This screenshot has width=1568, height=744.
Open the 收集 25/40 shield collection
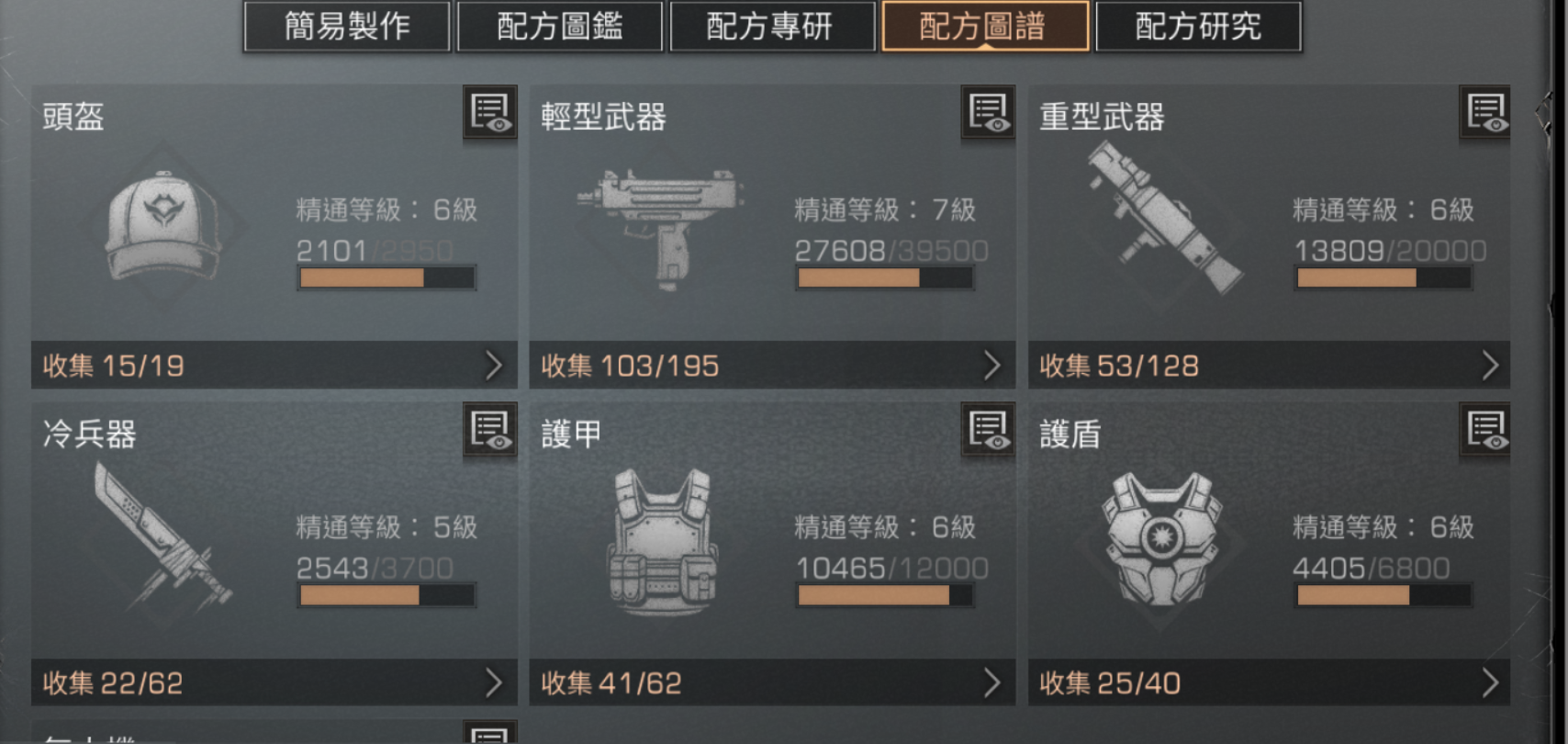(x=1269, y=682)
